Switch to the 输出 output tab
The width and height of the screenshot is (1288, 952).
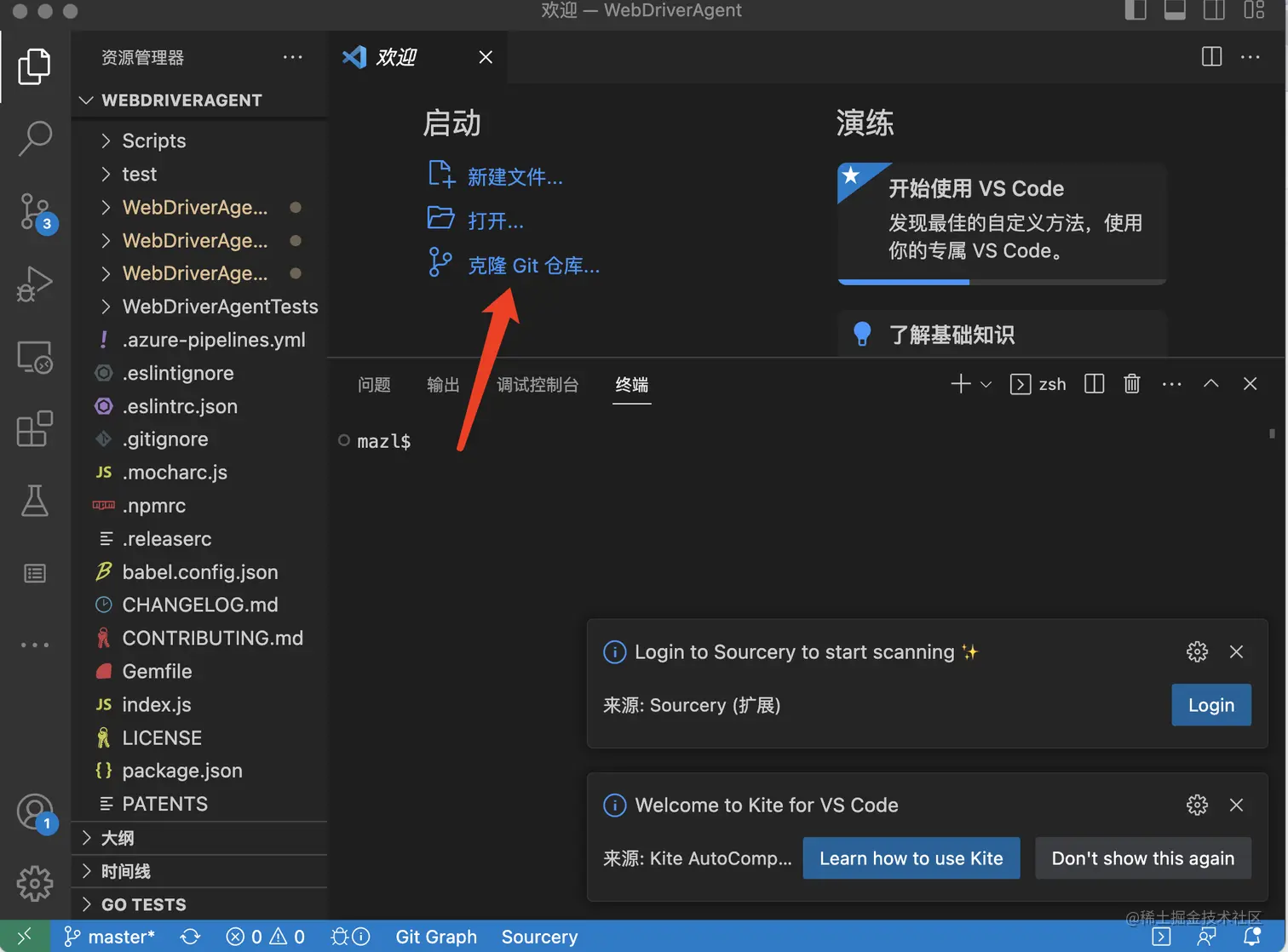click(443, 385)
